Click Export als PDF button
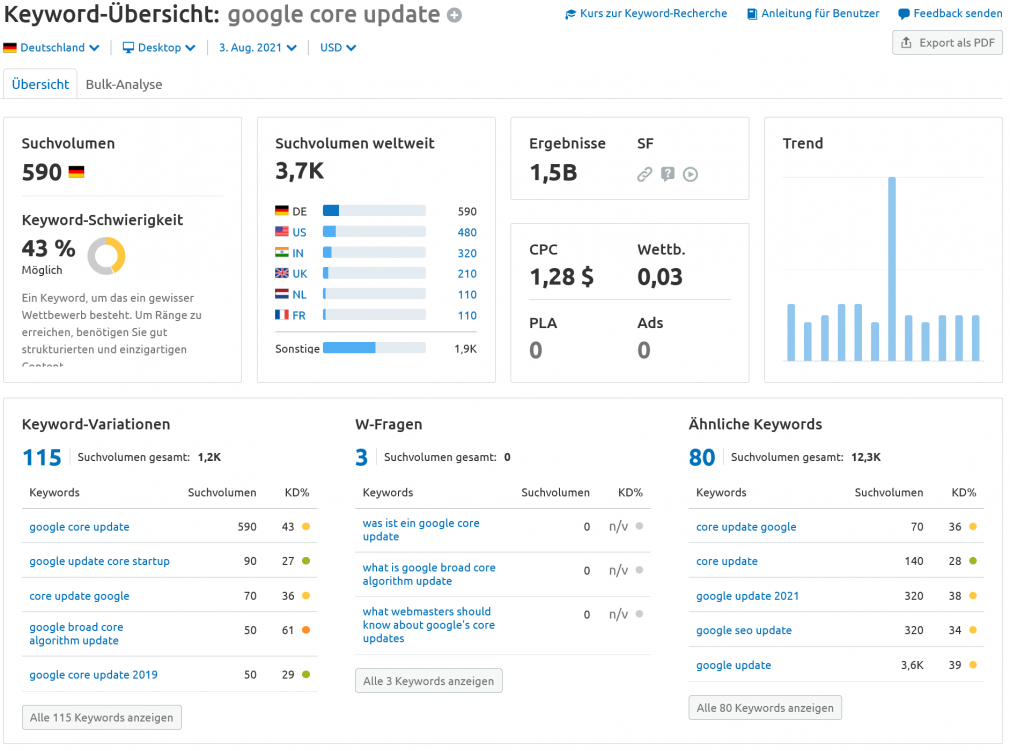1010x751 pixels. [x=947, y=43]
